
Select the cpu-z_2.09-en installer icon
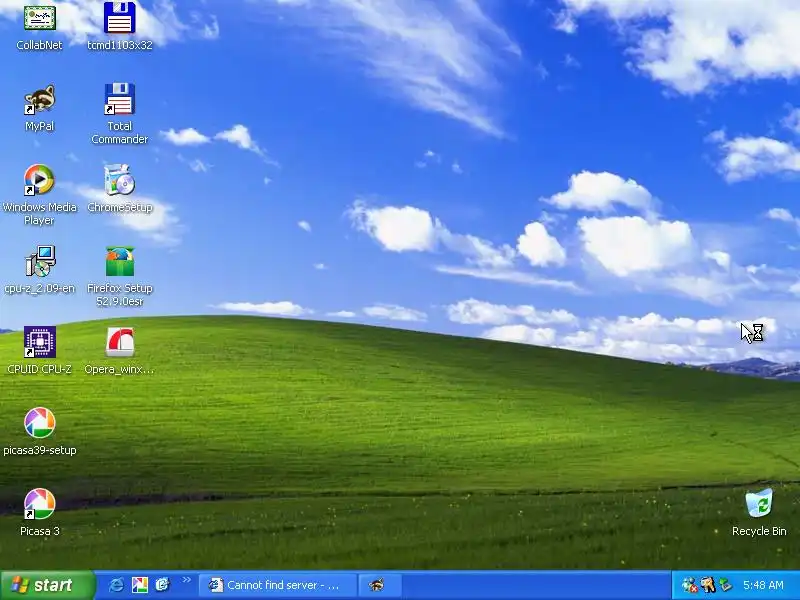click(39, 269)
